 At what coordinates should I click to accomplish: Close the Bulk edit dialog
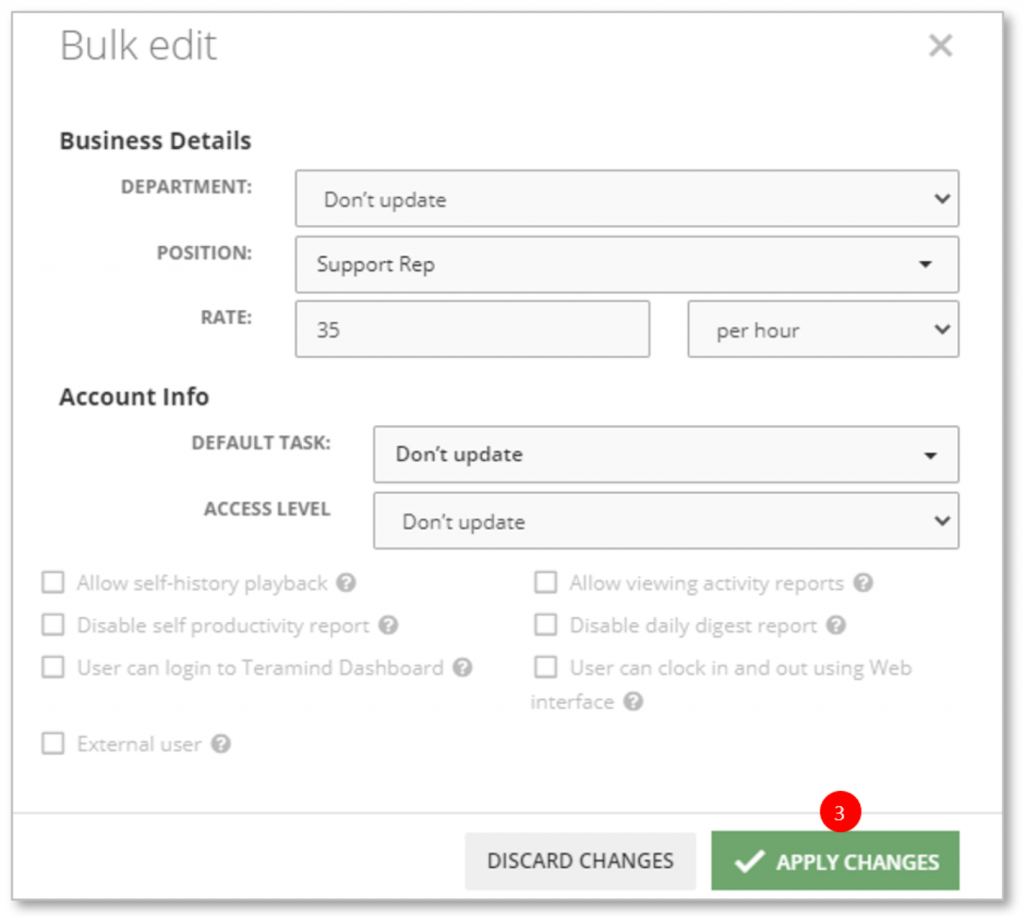[x=941, y=45]
